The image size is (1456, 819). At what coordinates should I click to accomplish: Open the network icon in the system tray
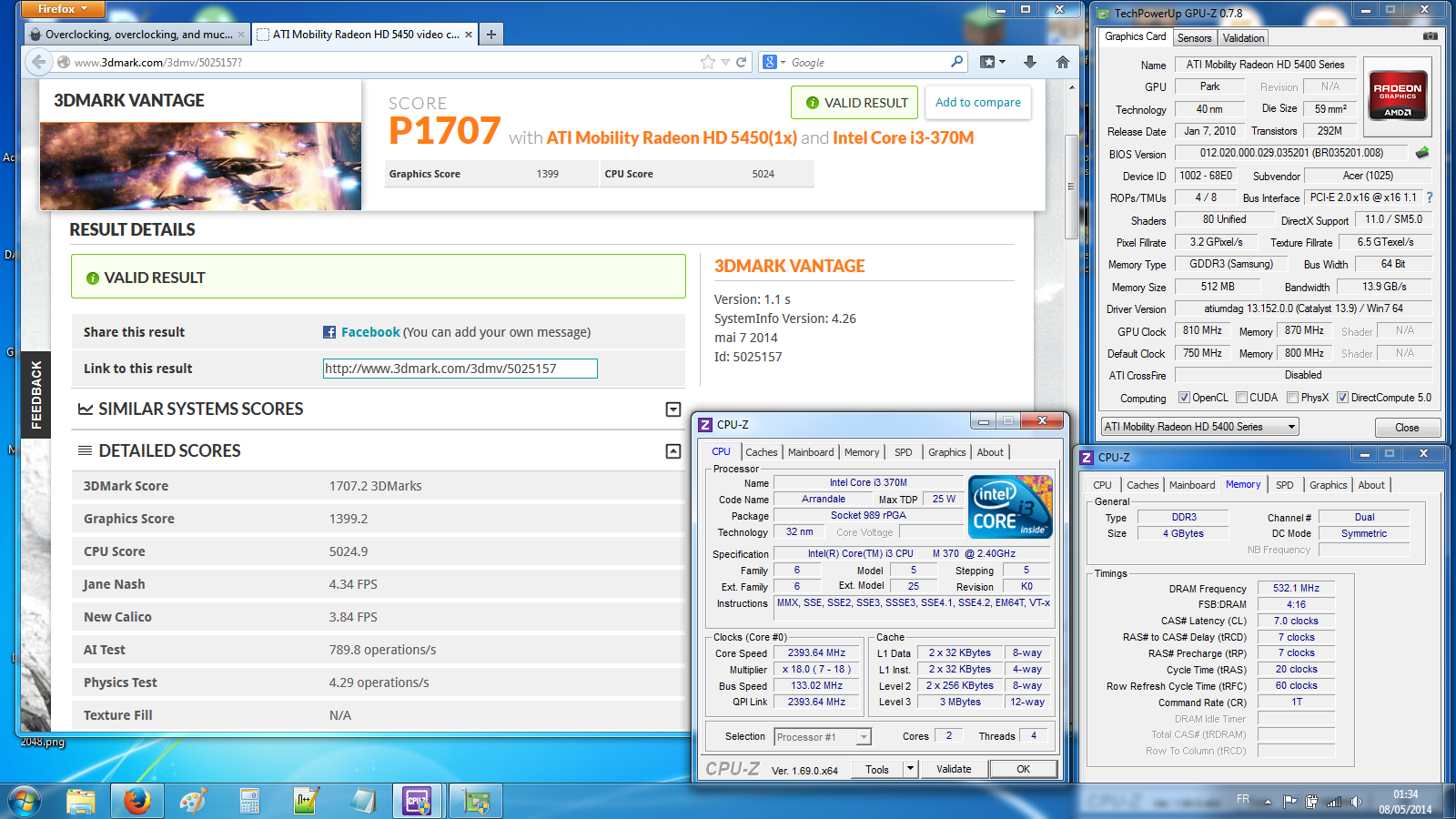pyautogui.click(x=1334, y=802)
